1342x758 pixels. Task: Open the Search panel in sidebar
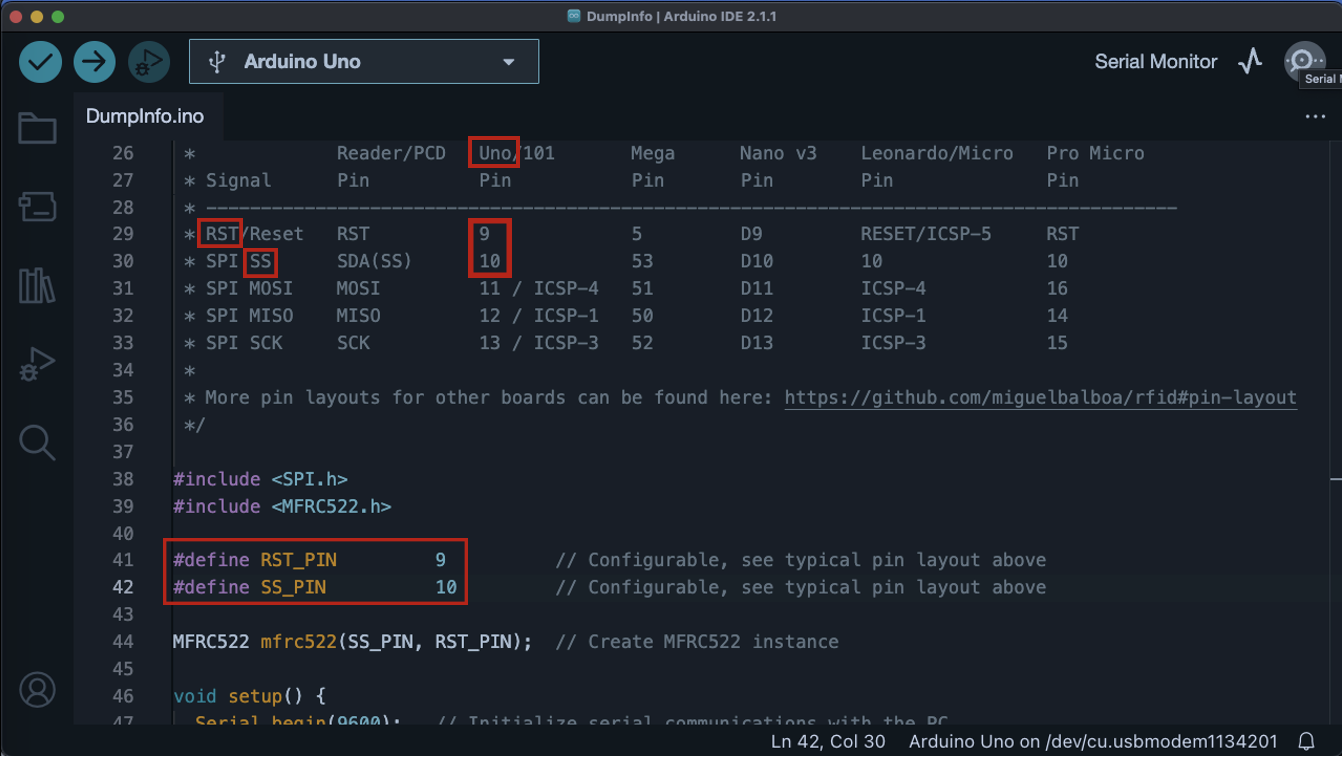37,442
